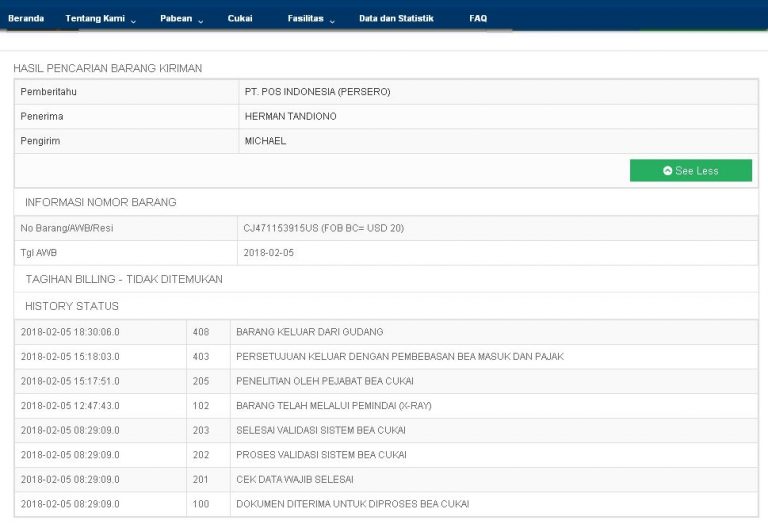The width and height of the screenshot is (768, 528).
Task: Expand the Pabean dropdown chevron
Action: [201, 21]
